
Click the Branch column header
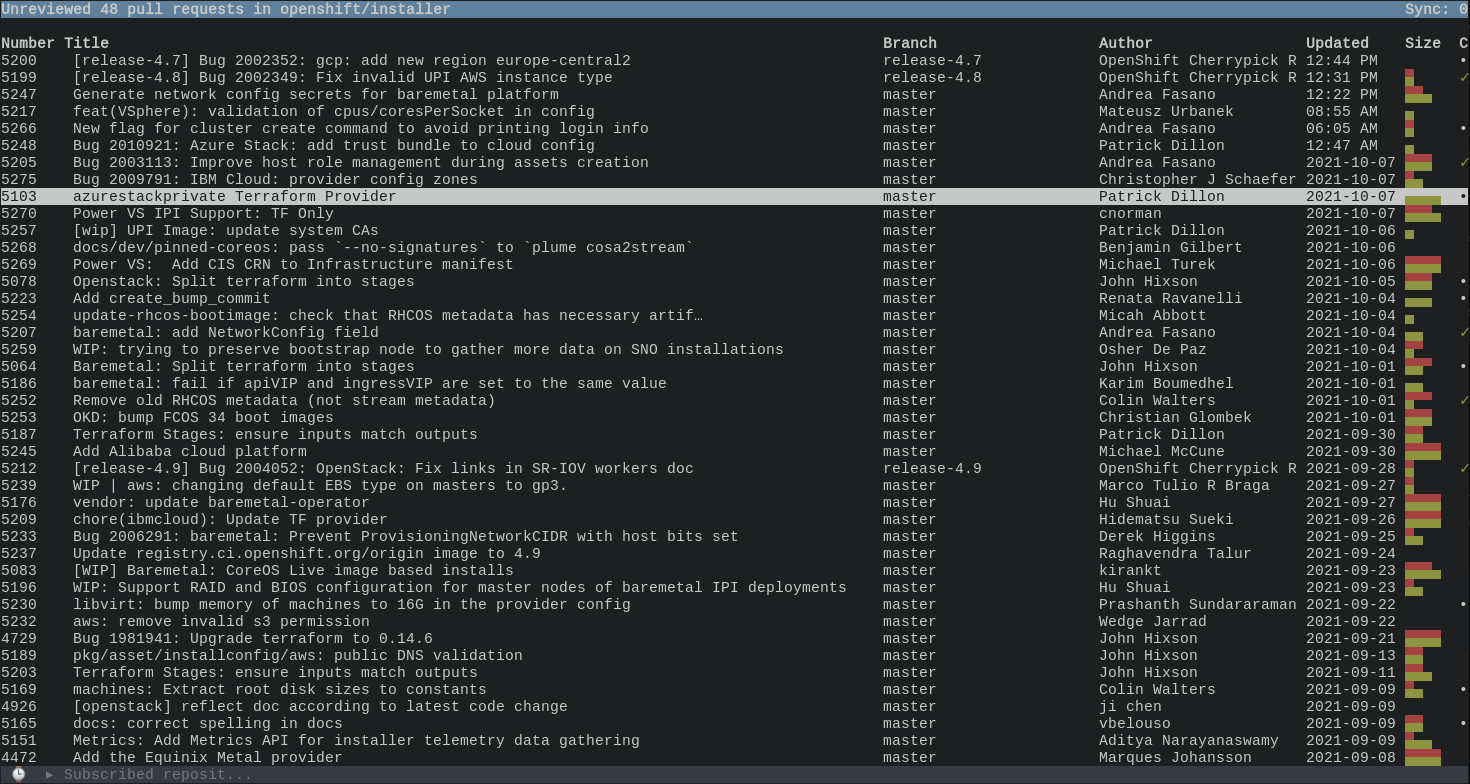point(910,43)
